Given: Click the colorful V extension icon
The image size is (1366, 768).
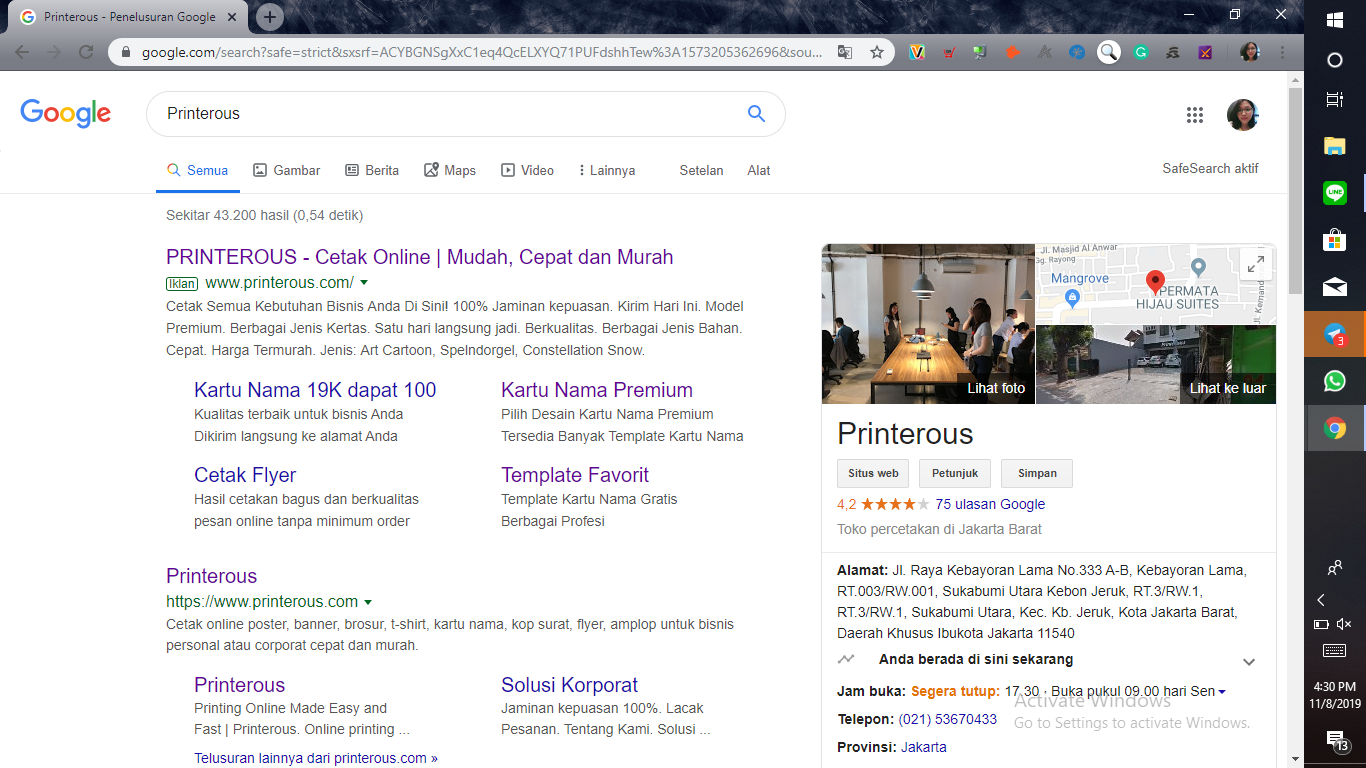Looking at the screenshot, I should pos(917,52).
